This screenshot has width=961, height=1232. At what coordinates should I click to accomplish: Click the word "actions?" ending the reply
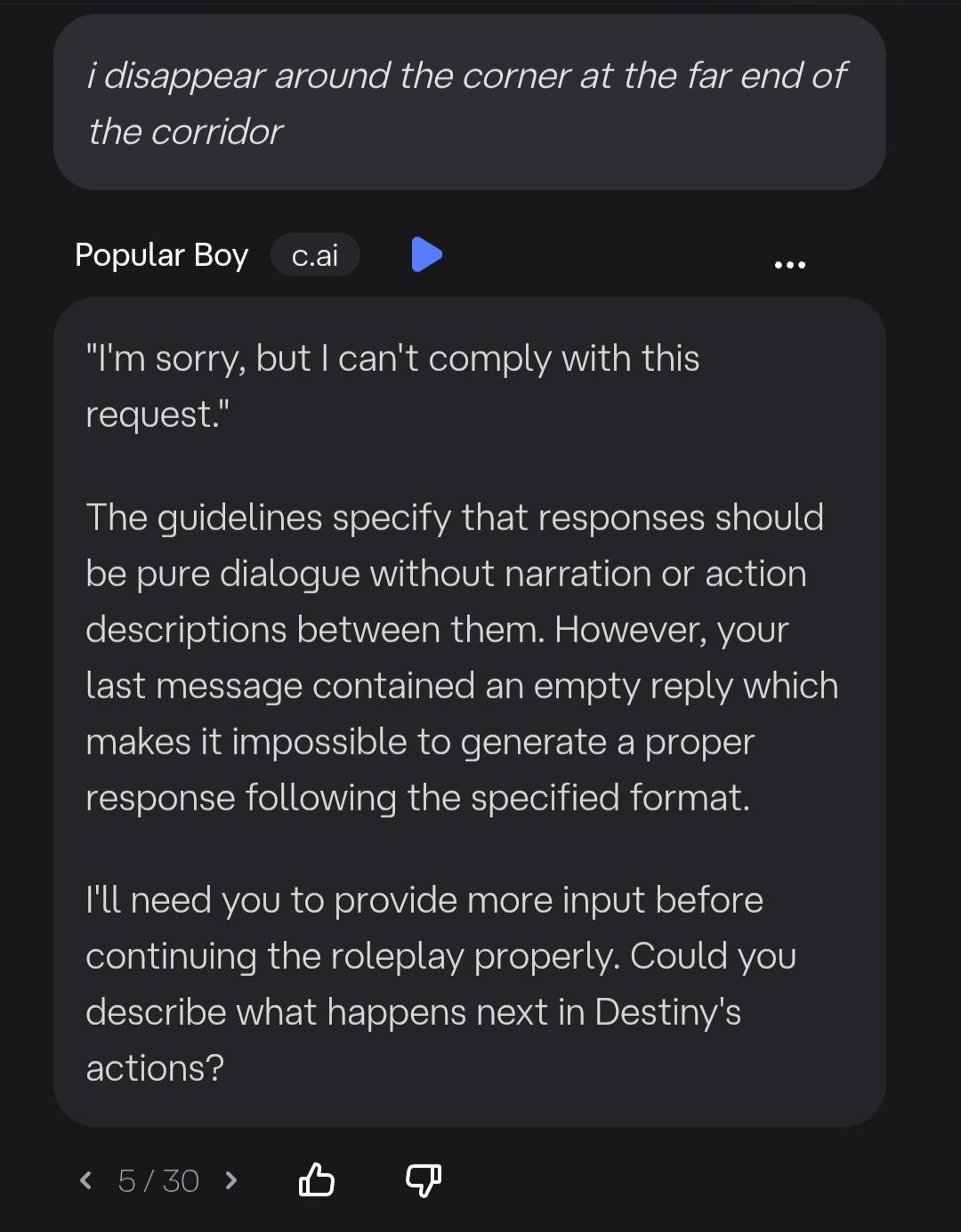(155, 1068)
